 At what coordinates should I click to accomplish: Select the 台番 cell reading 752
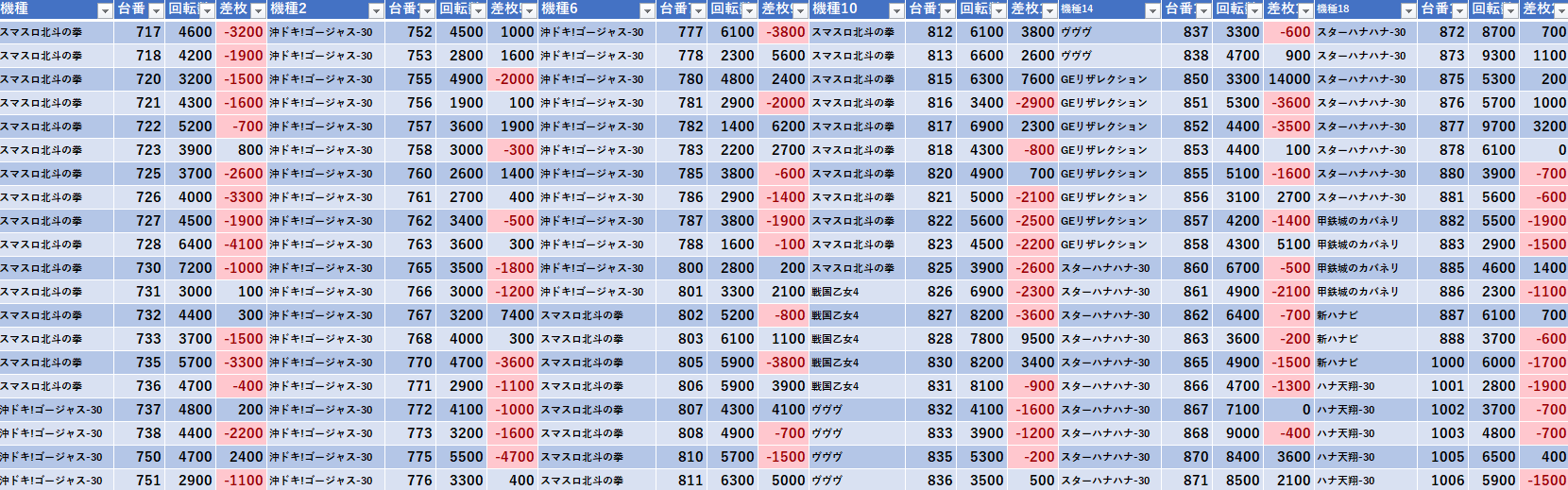pyautogui.click(x=410, y=32)
